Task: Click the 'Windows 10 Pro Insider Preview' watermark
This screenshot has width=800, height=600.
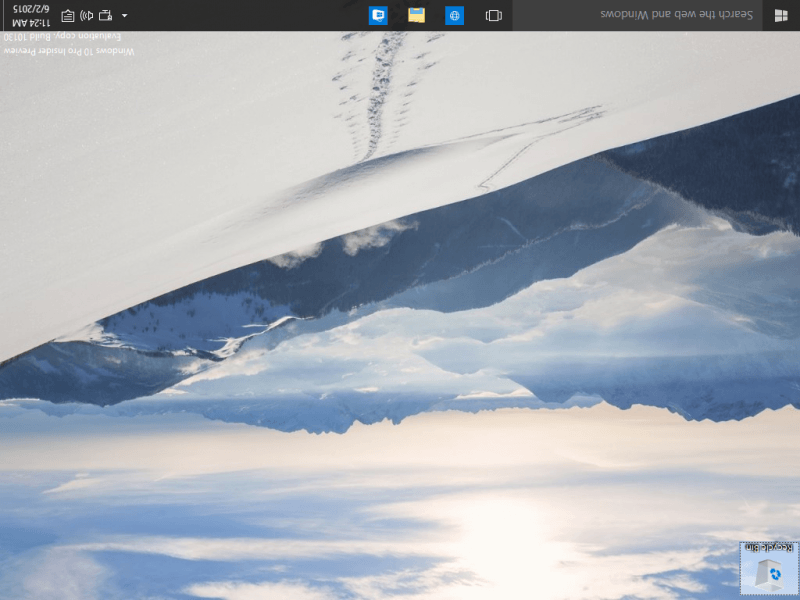Action: [x=70, y=50]
